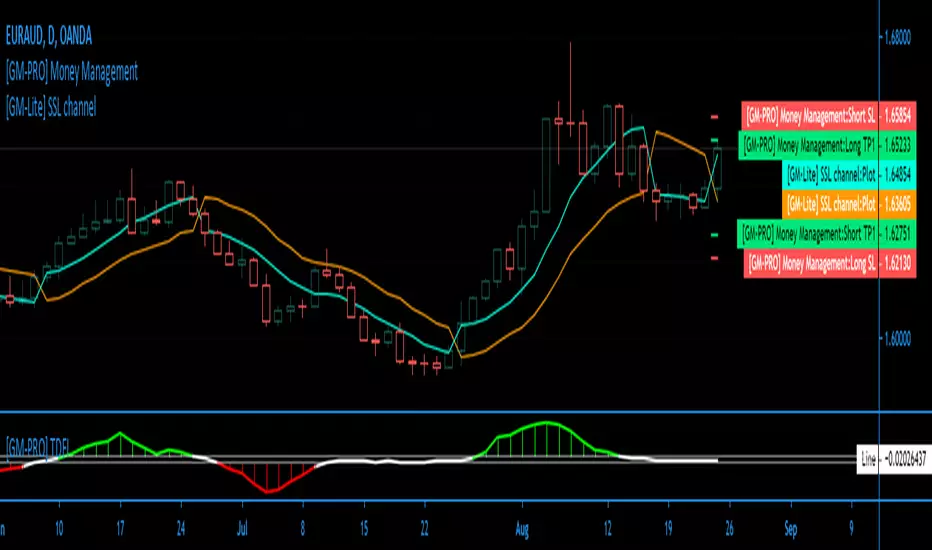Image resolution: width=932 pixels, height=550 pixels.
Task: Click the tall-wick candle at the August high
Action: tap(571, 89)
